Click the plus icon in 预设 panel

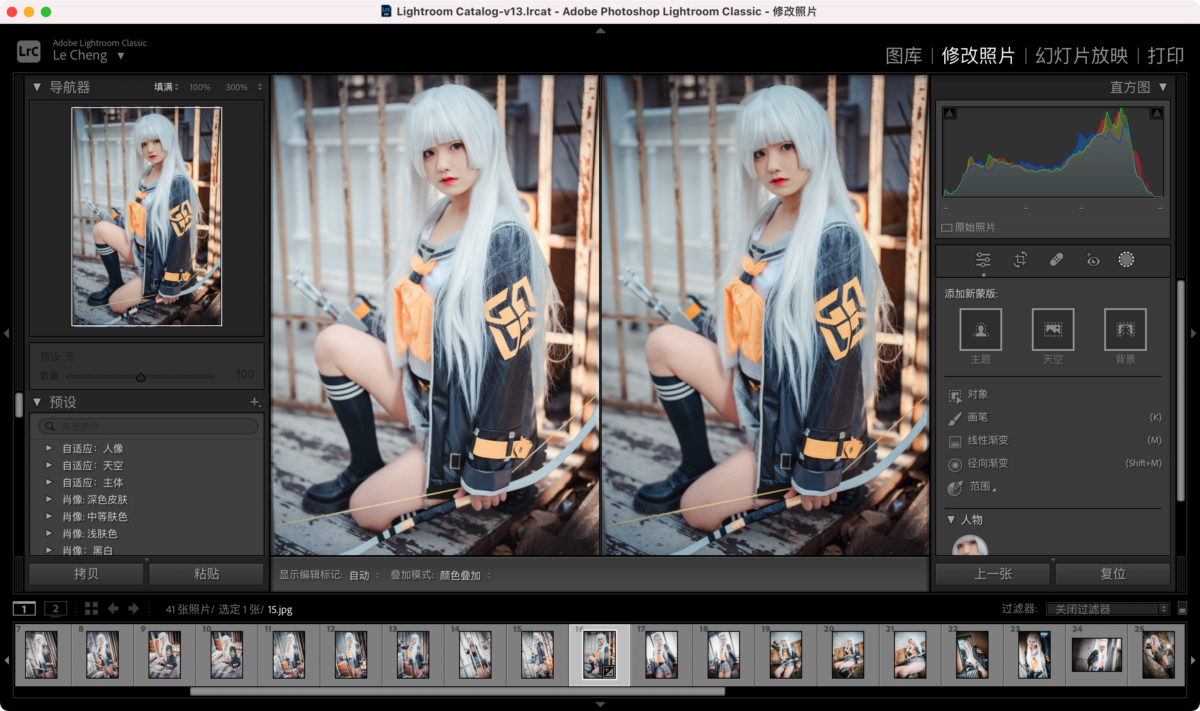tap(255, 402)
